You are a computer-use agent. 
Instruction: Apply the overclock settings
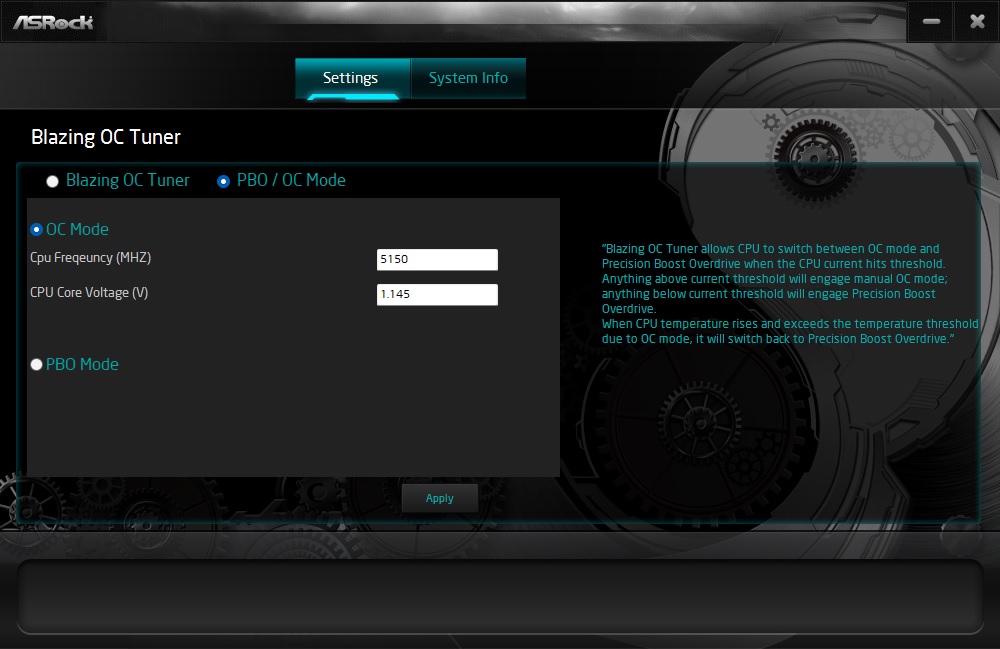pos(439,498)
